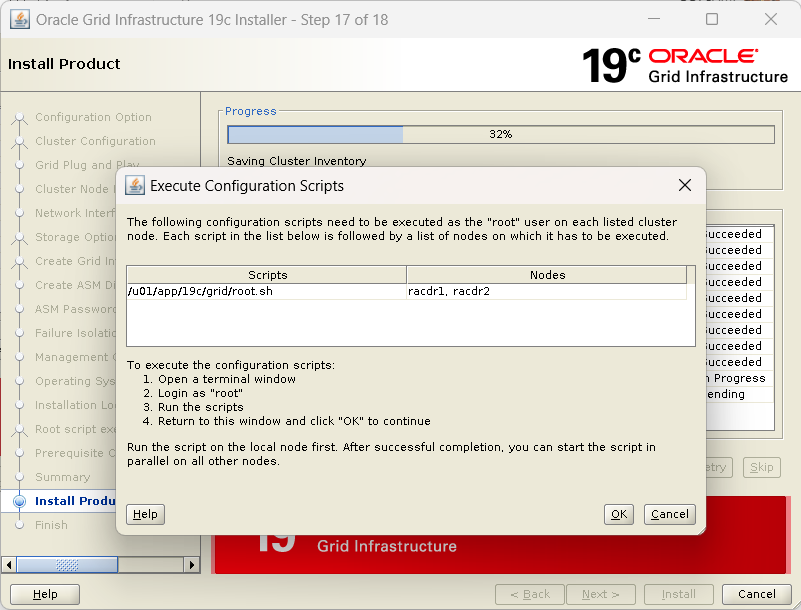Click the Finish step bullet icon
Image resolution: width=801 pixels, height=610 pixels.
(x=19, y=525)
